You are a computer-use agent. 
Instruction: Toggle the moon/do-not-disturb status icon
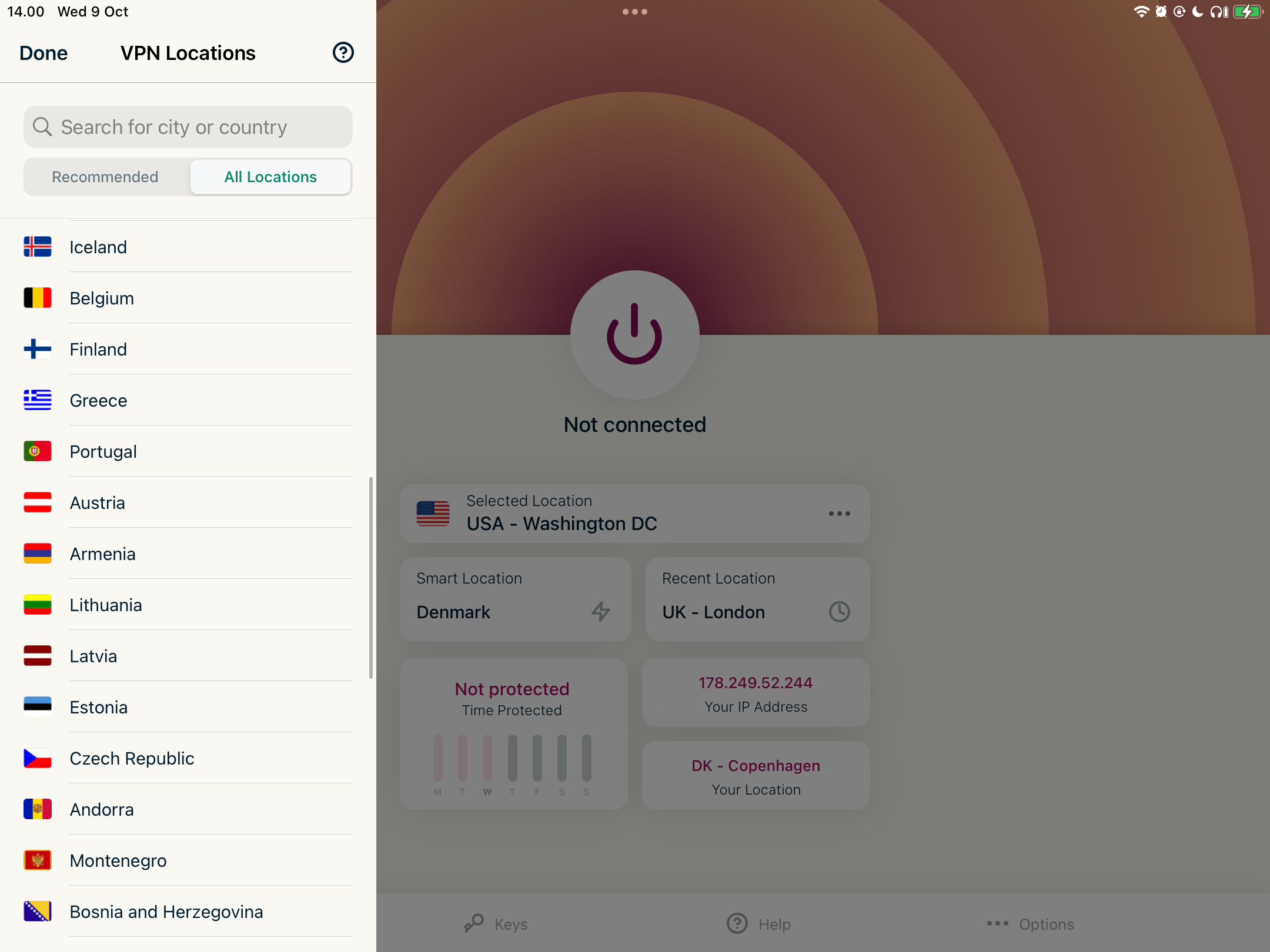(x=1197, y=11)
